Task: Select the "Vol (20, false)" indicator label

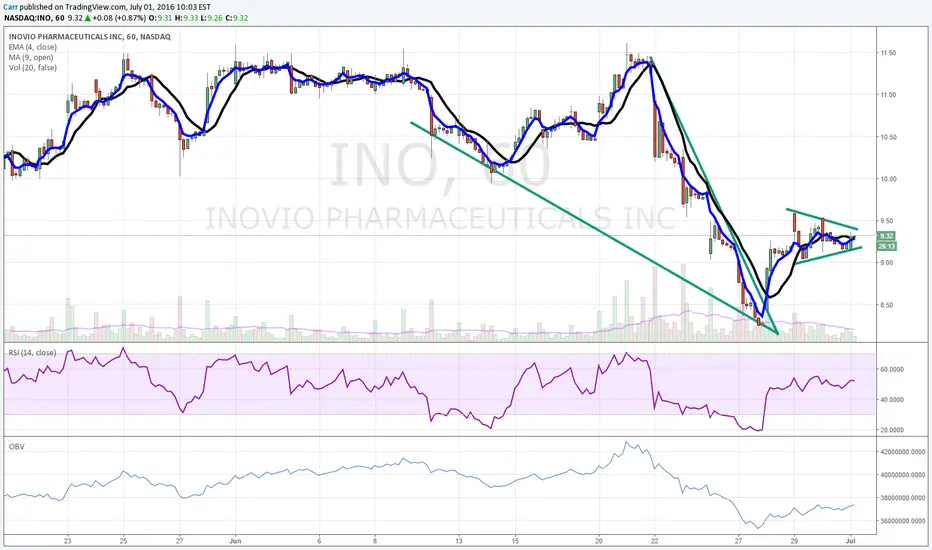Action: pos(33,68)
